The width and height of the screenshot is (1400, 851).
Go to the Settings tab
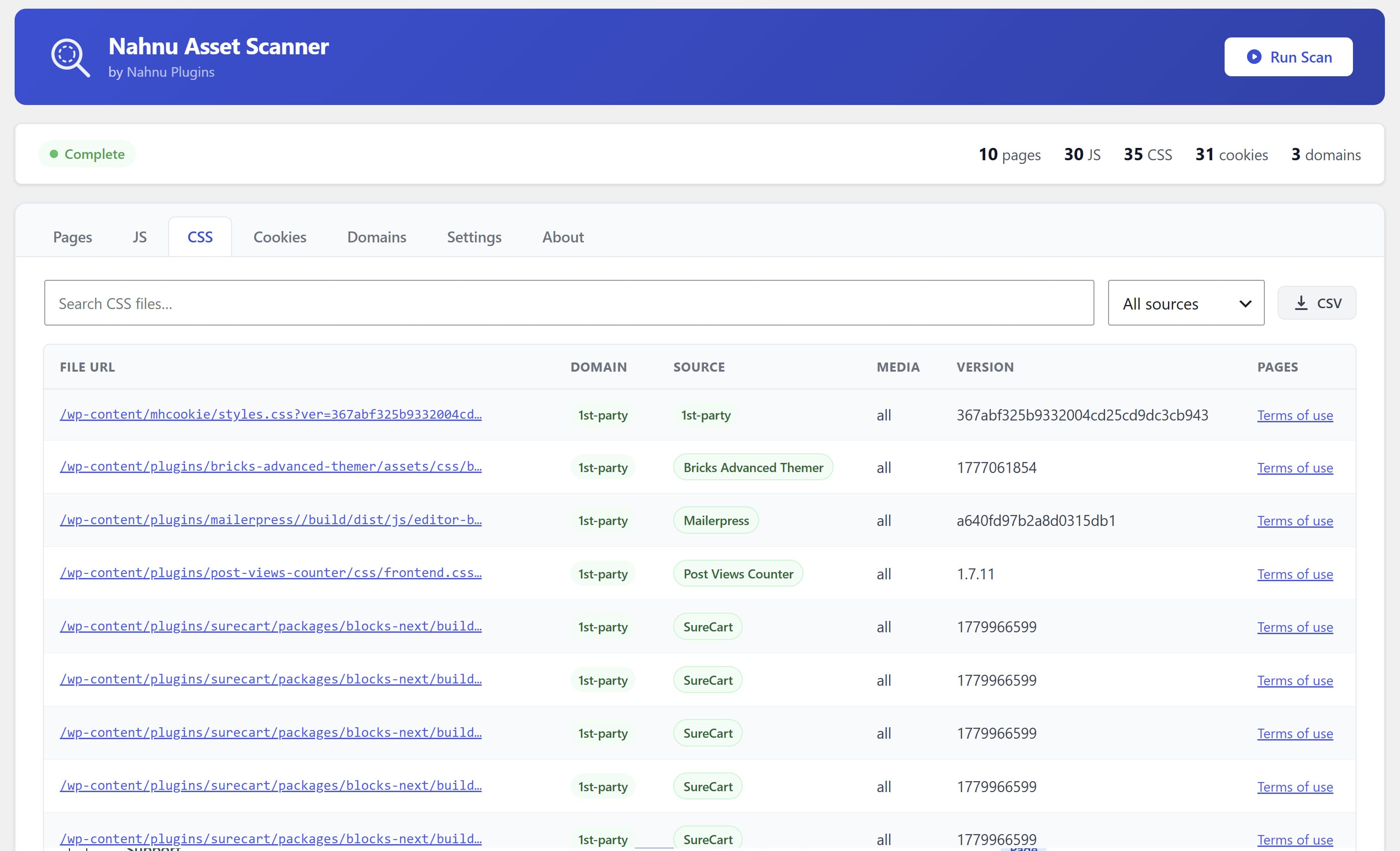(474, 237)
